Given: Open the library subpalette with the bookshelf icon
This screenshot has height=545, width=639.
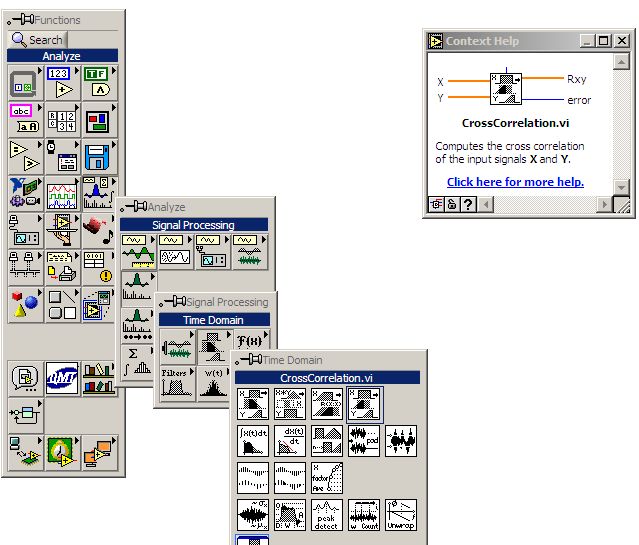Looking at the screenshot, I should coord(99,379).
